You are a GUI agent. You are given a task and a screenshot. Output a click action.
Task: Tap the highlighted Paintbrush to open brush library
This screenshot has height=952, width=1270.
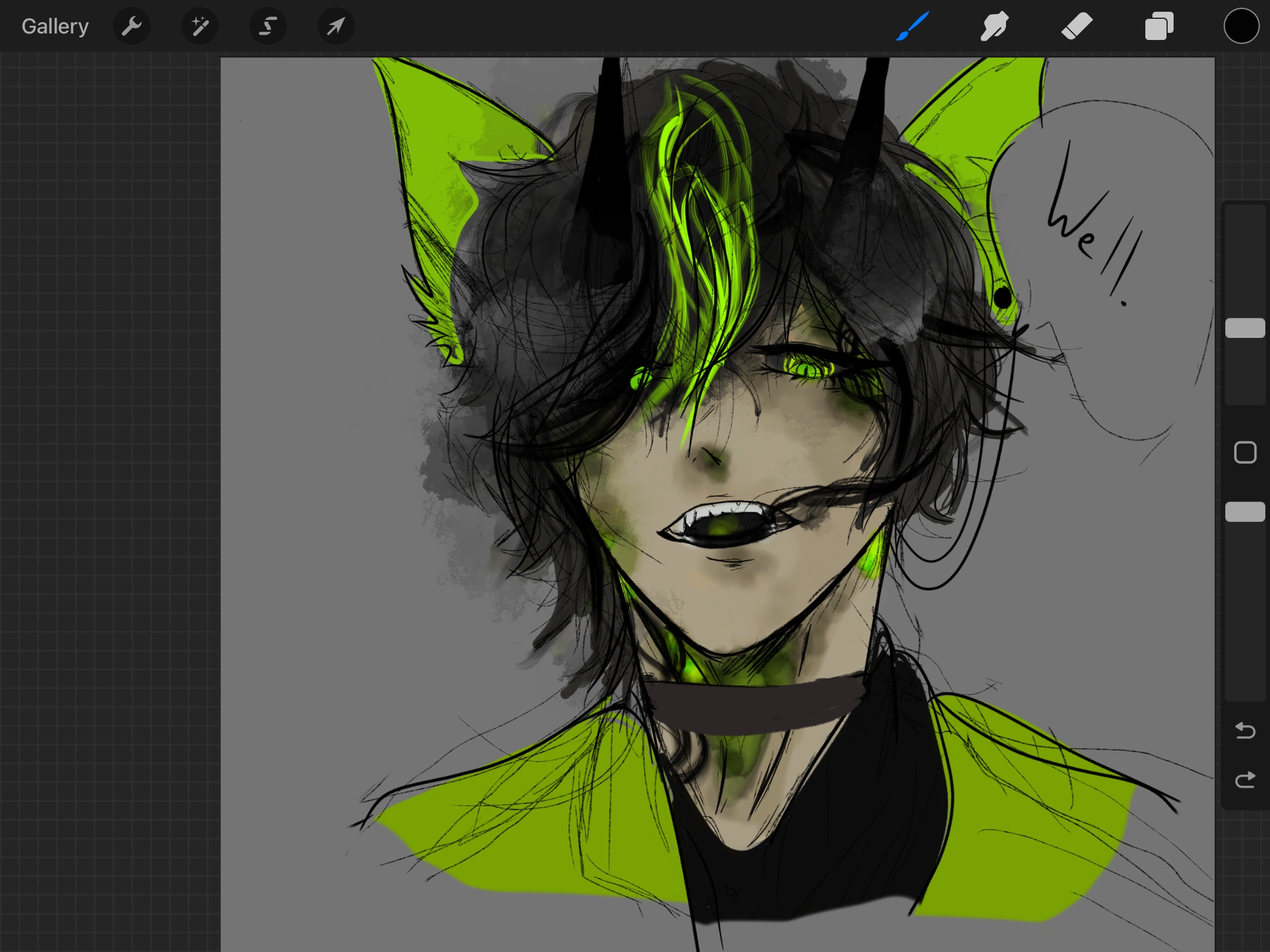[912, 26]
